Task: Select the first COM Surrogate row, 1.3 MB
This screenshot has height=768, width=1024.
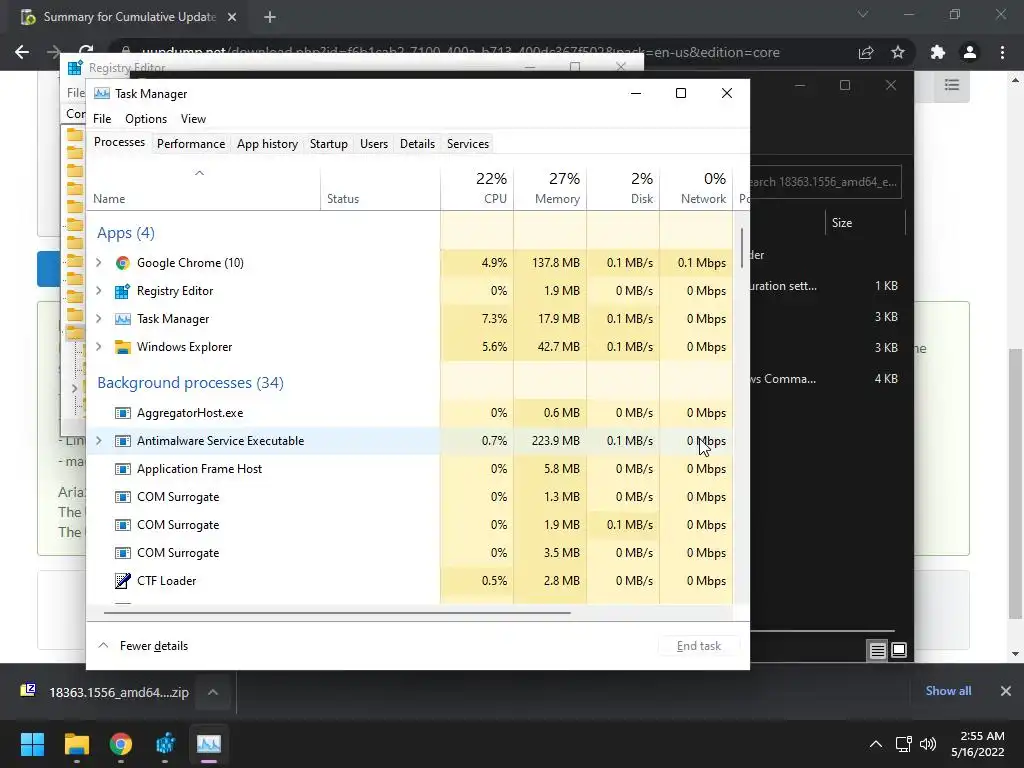Action: (409, 497)
